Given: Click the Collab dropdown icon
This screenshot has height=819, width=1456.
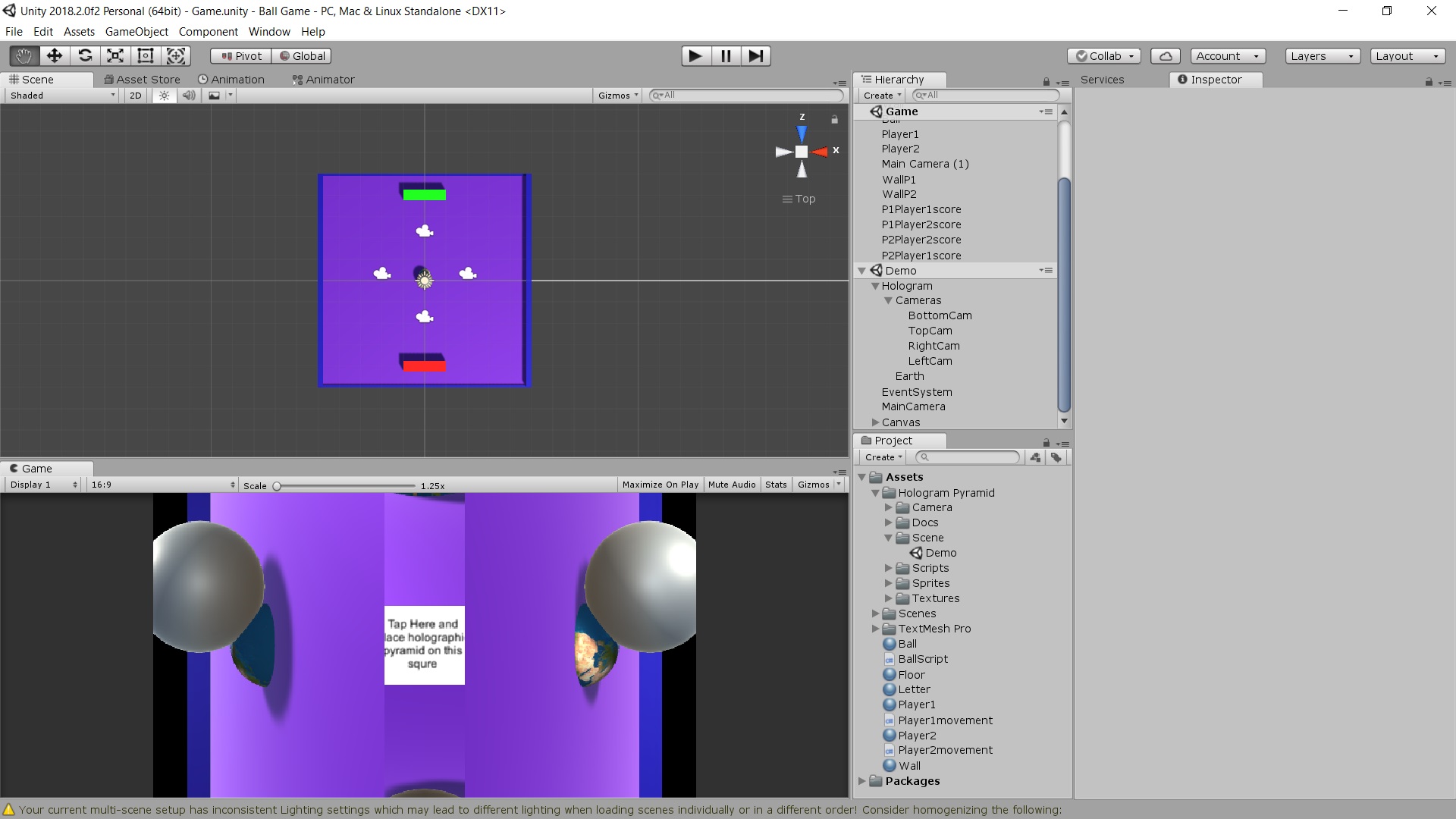Looking at the screenshot, I should pyautogui.click(x=1131, y=55).
